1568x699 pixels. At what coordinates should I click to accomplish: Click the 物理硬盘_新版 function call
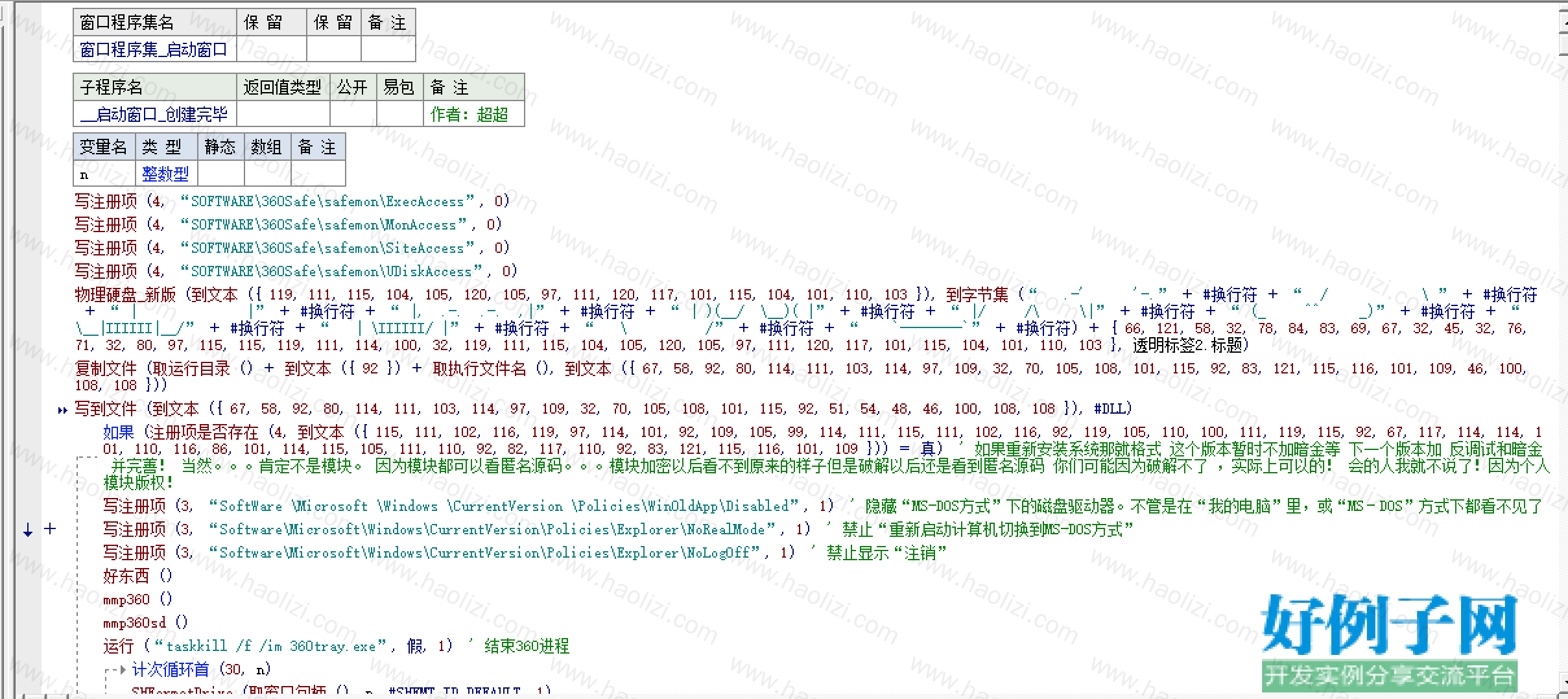[x=125, y=294]
